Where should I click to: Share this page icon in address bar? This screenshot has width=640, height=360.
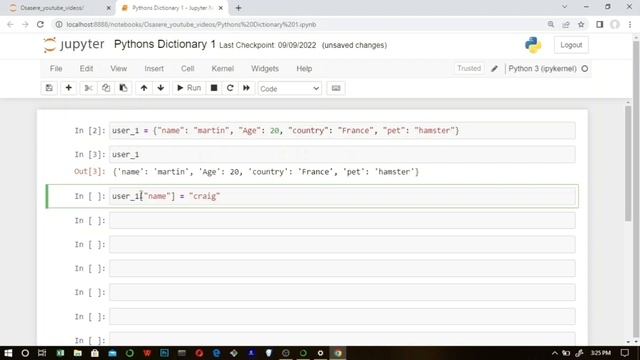(566, 24)
